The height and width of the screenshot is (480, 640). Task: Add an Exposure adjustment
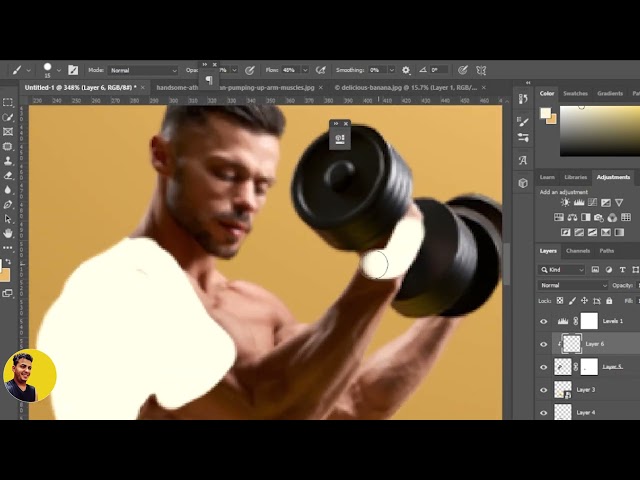pyautogui.click(x=606, y=202)
